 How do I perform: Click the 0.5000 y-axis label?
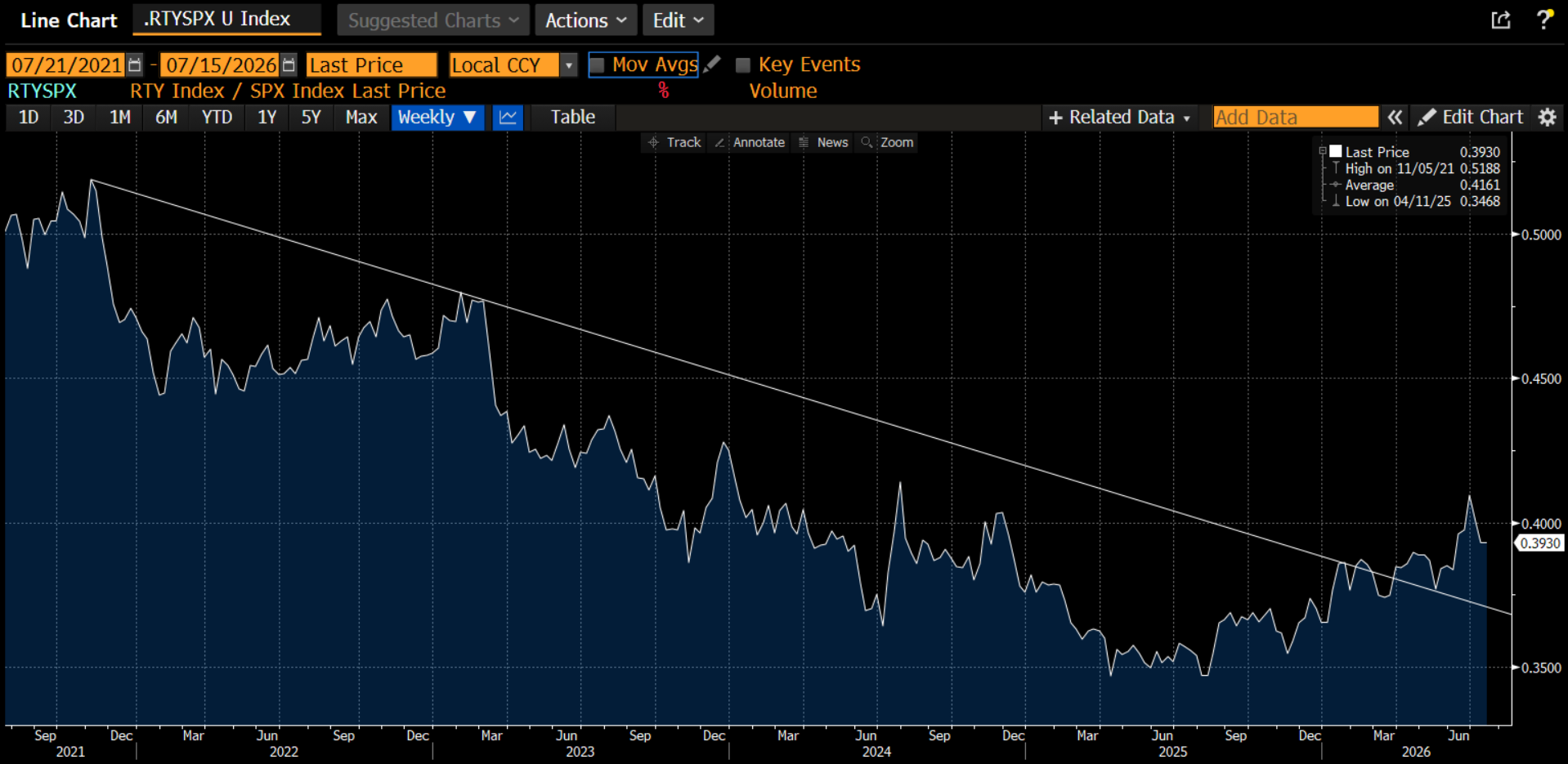click(1541, 235)
